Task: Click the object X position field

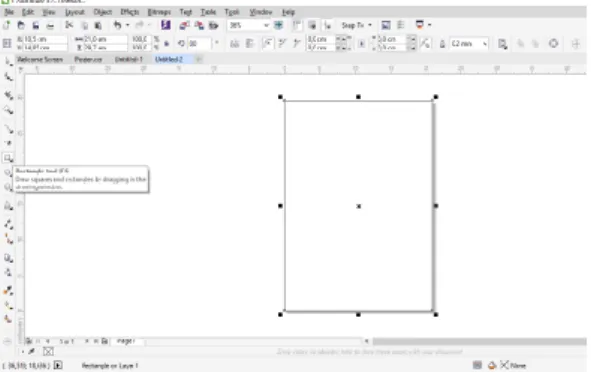Action: tap(45, 39)
